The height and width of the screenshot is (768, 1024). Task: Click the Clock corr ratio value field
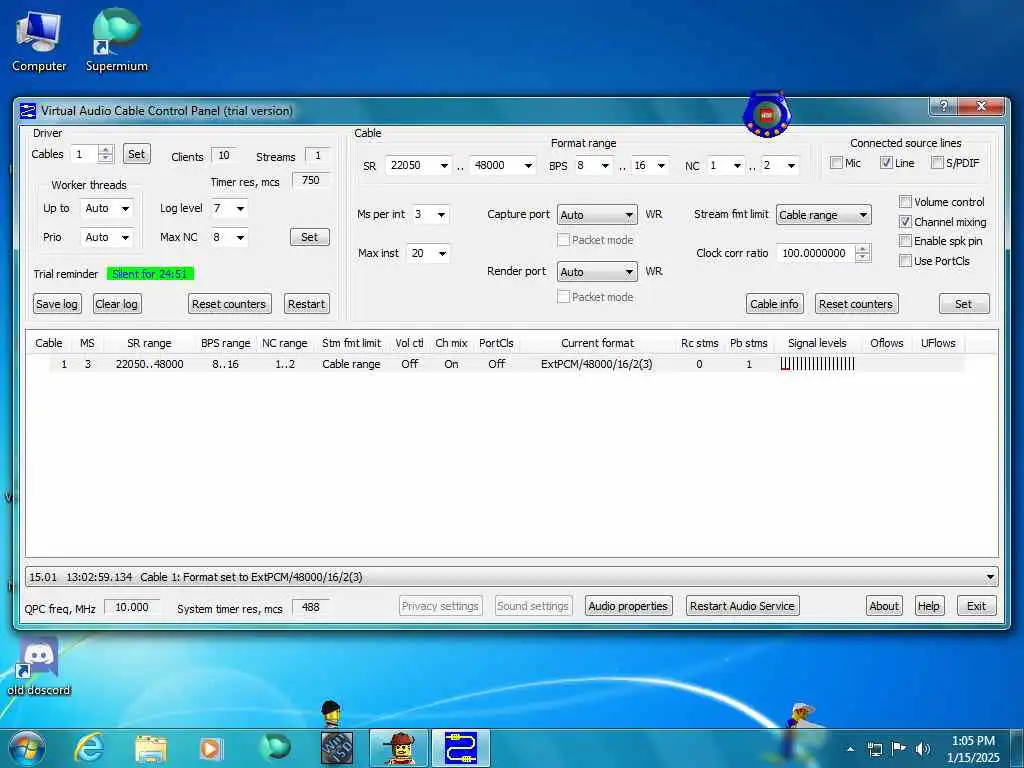coord(815,253)
